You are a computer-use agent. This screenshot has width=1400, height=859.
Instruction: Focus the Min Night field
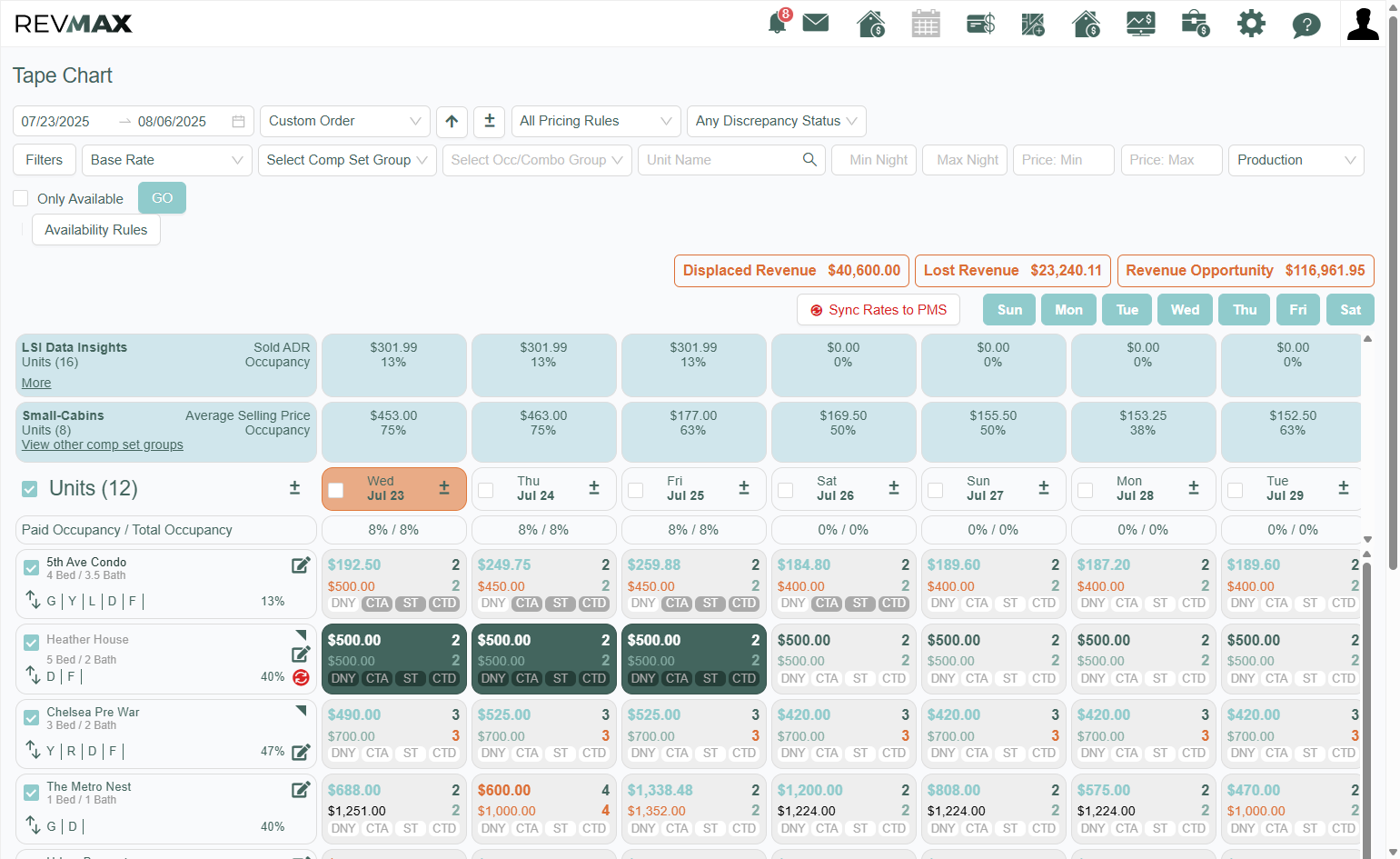tap(874, 160)
